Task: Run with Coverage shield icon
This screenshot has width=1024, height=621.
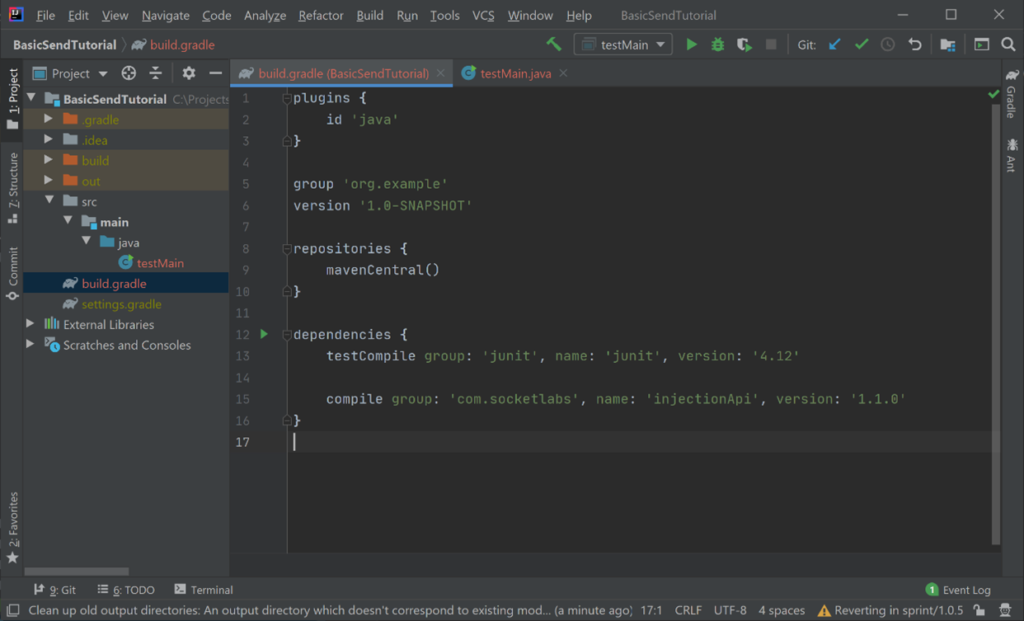Action: pyautogui.click(x=744, y=44)
